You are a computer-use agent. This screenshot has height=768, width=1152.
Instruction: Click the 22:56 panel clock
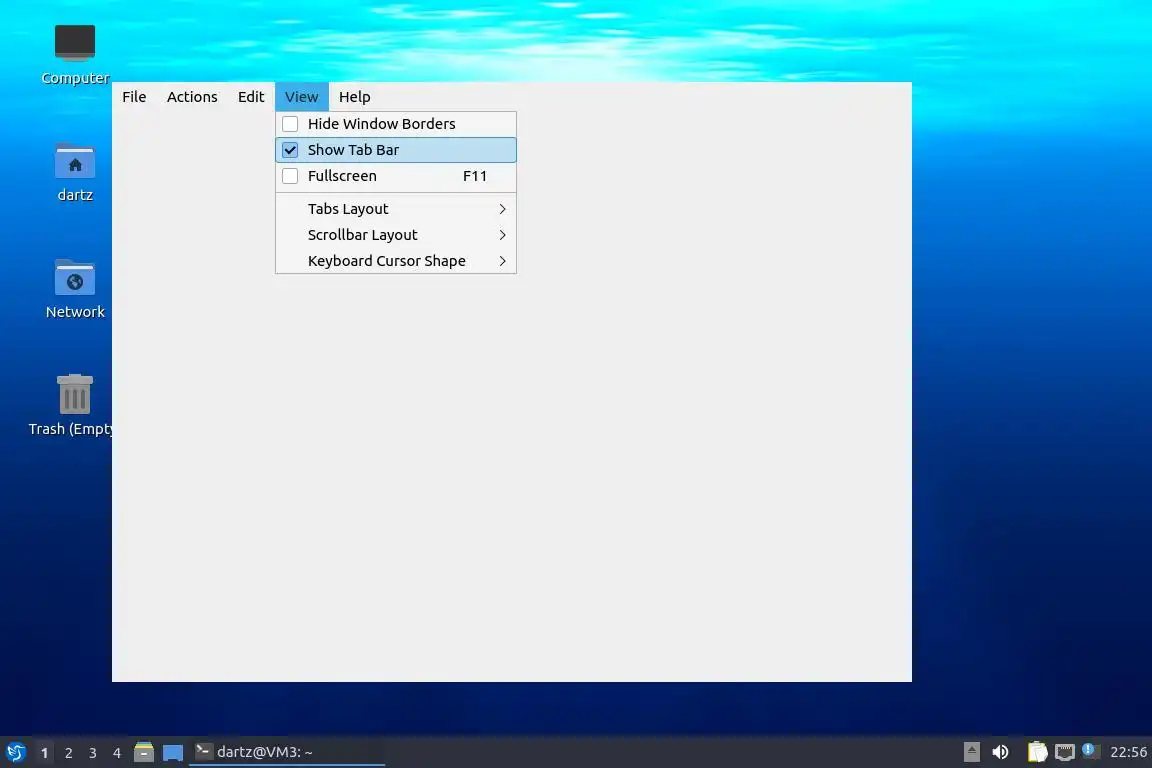pyautogui.click(x=1128, y=752)
